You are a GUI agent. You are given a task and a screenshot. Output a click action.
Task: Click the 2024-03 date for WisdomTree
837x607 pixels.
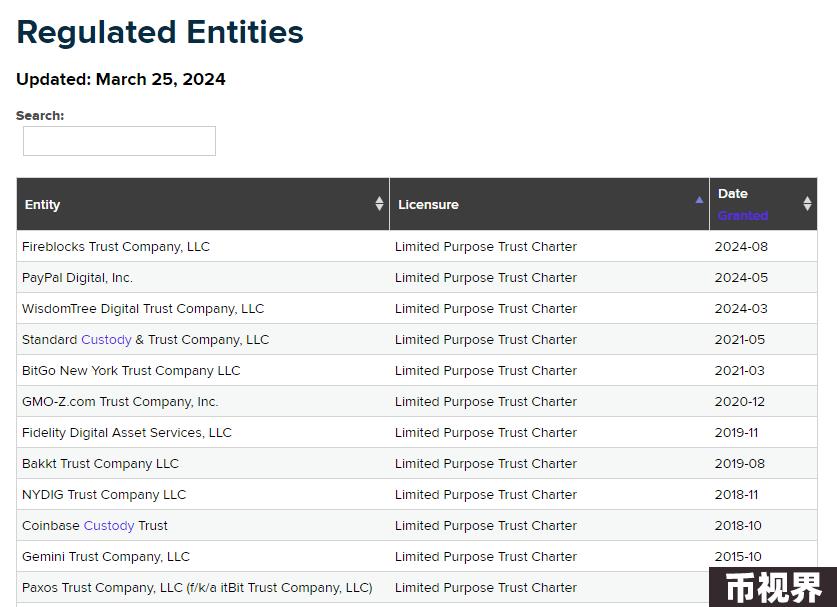(741, 309)
